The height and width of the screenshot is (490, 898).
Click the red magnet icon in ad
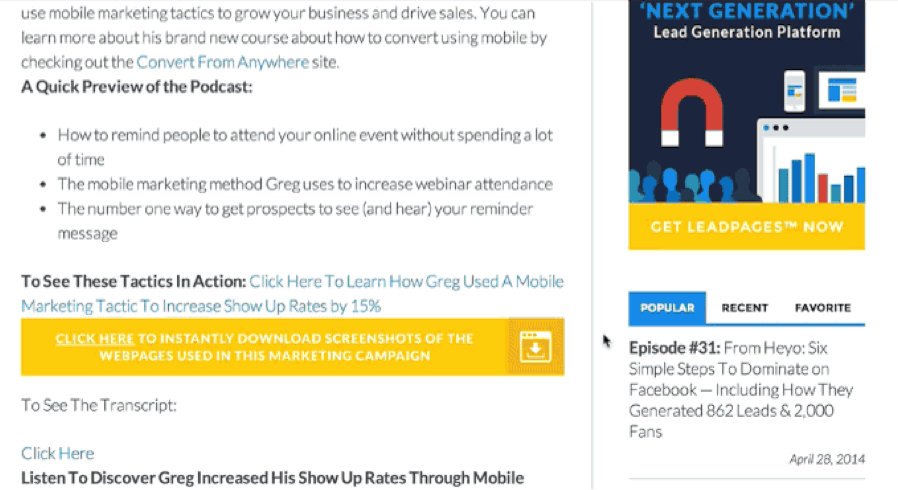[x=691, y=112]
